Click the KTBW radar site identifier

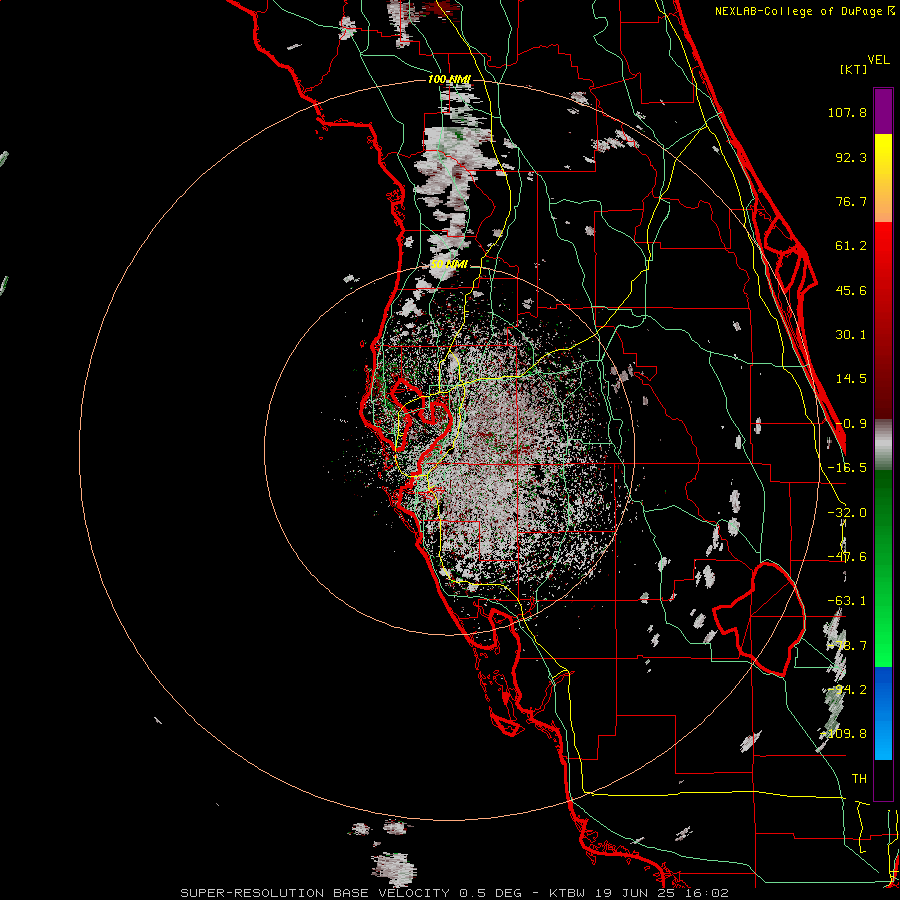pyautogui.click(x=567, y=893)
